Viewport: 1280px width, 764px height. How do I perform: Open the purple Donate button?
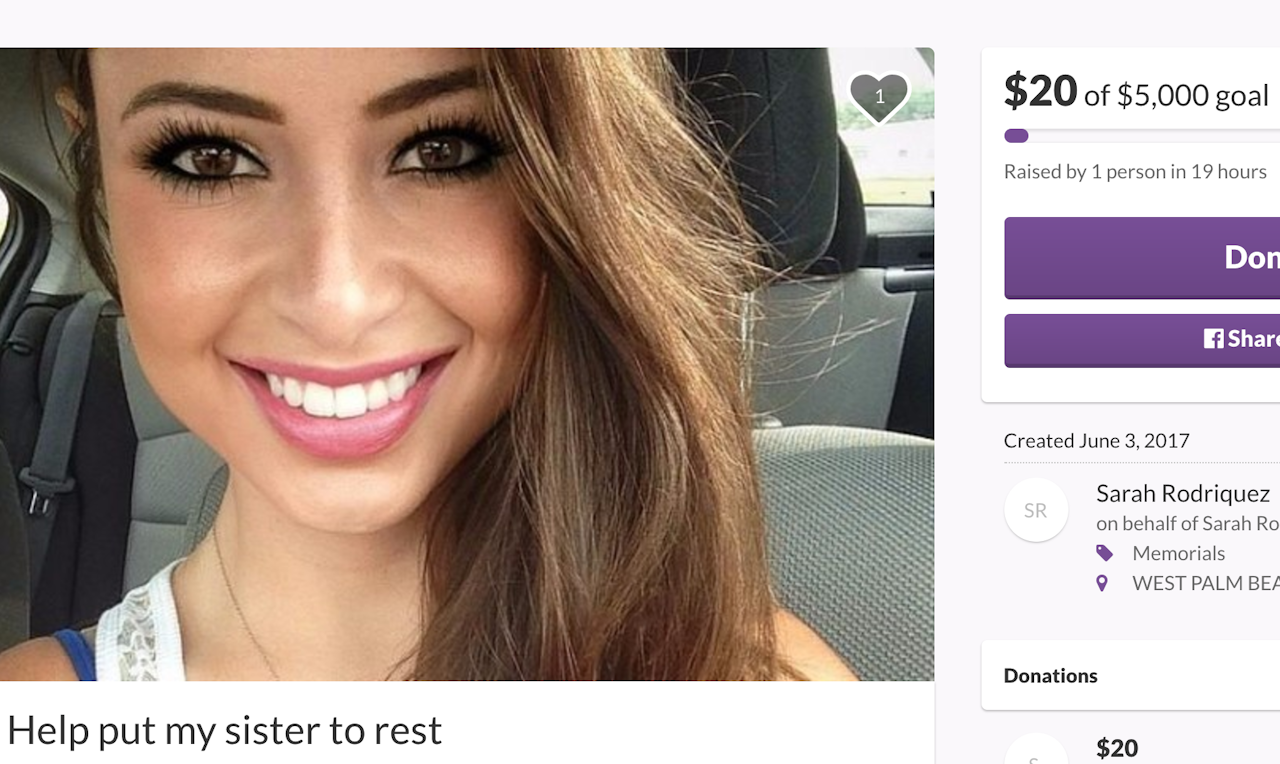click(1142, 258)
